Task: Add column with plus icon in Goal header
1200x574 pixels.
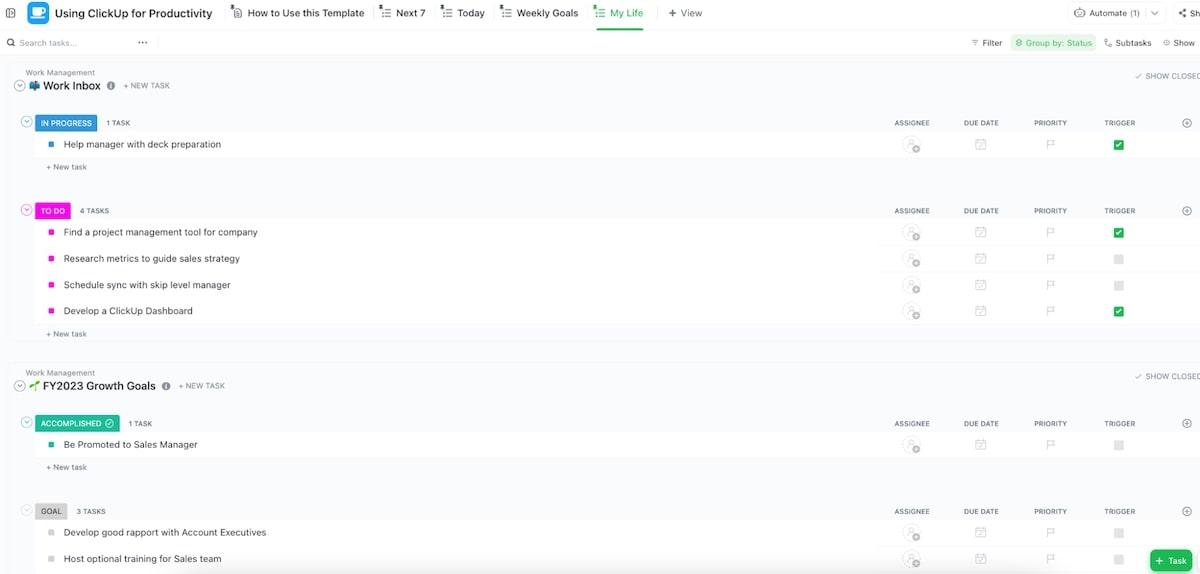Action: coord(1187,511)
